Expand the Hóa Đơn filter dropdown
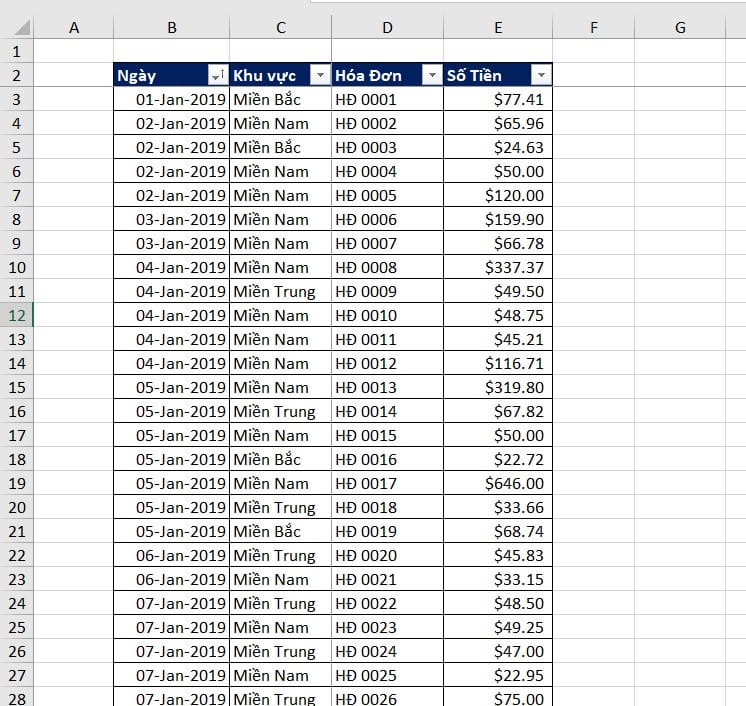This screenshot has height=706, width=746. [x=432, y=75]
